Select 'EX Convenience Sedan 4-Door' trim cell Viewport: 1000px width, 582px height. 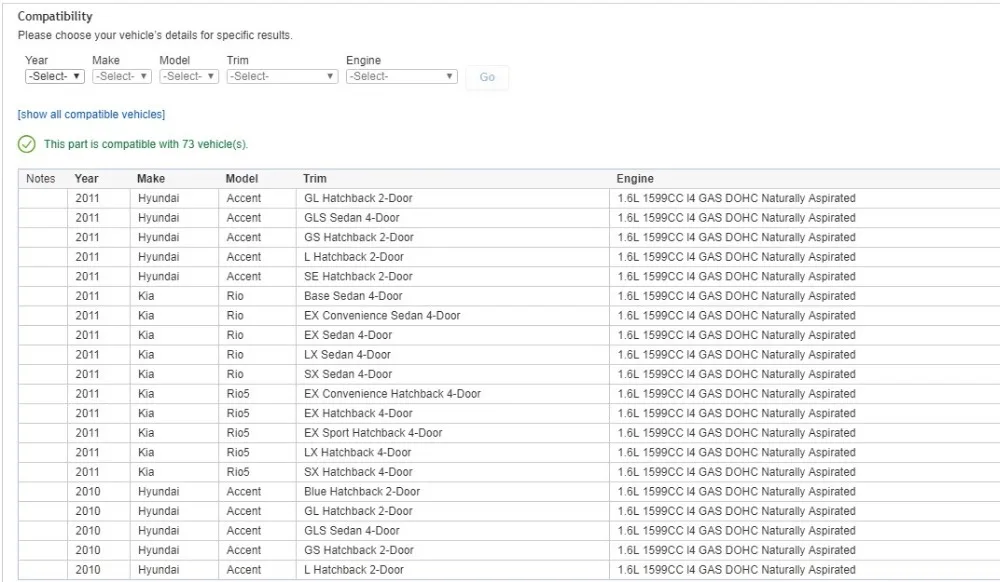[x=453, y=316]
